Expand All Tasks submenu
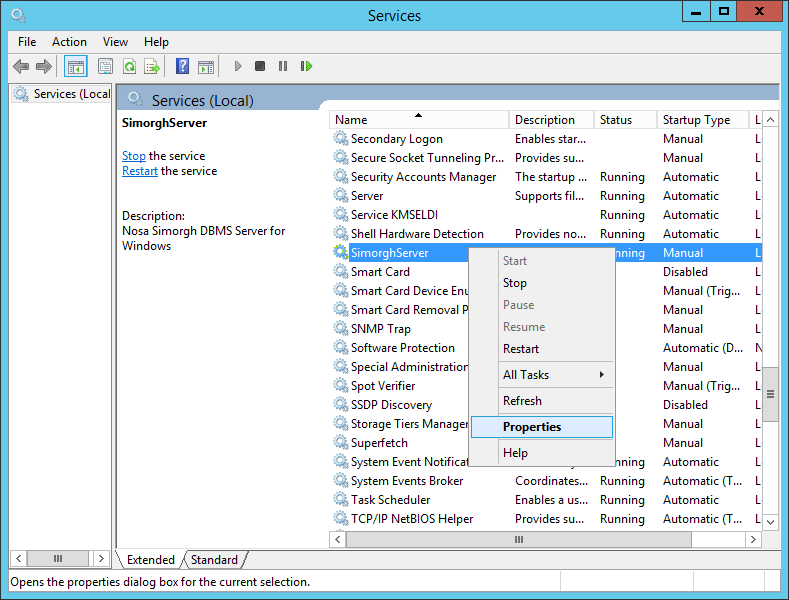 click(x=542, y=374)
